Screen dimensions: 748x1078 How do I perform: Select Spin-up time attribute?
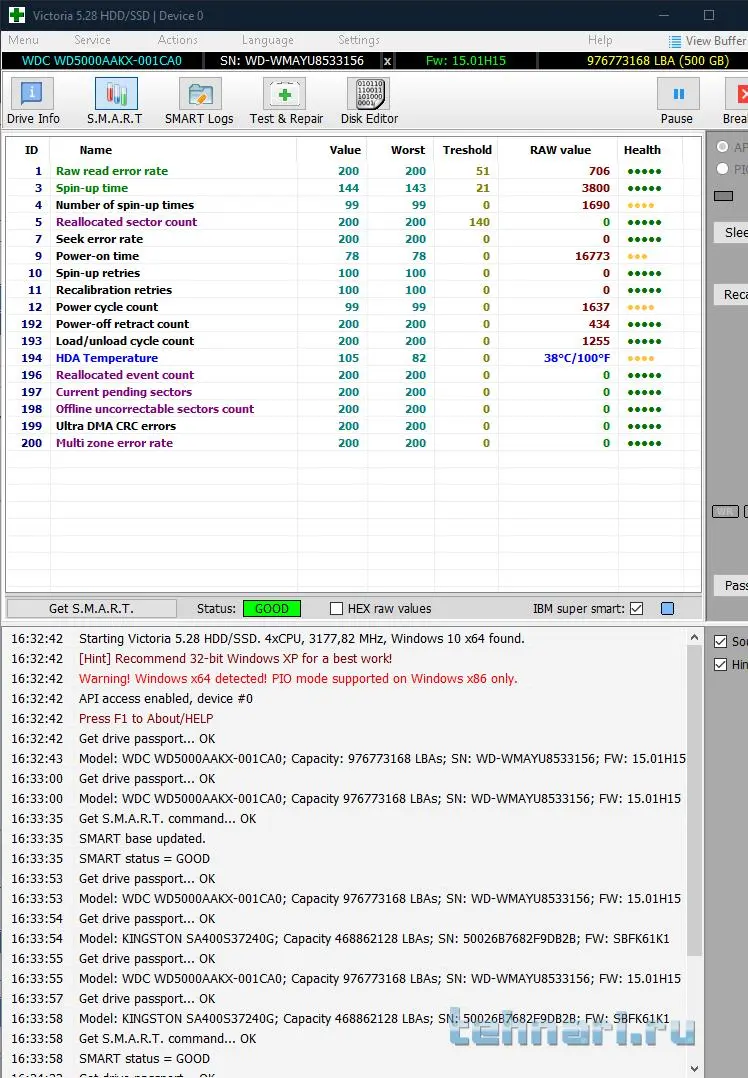353,188
